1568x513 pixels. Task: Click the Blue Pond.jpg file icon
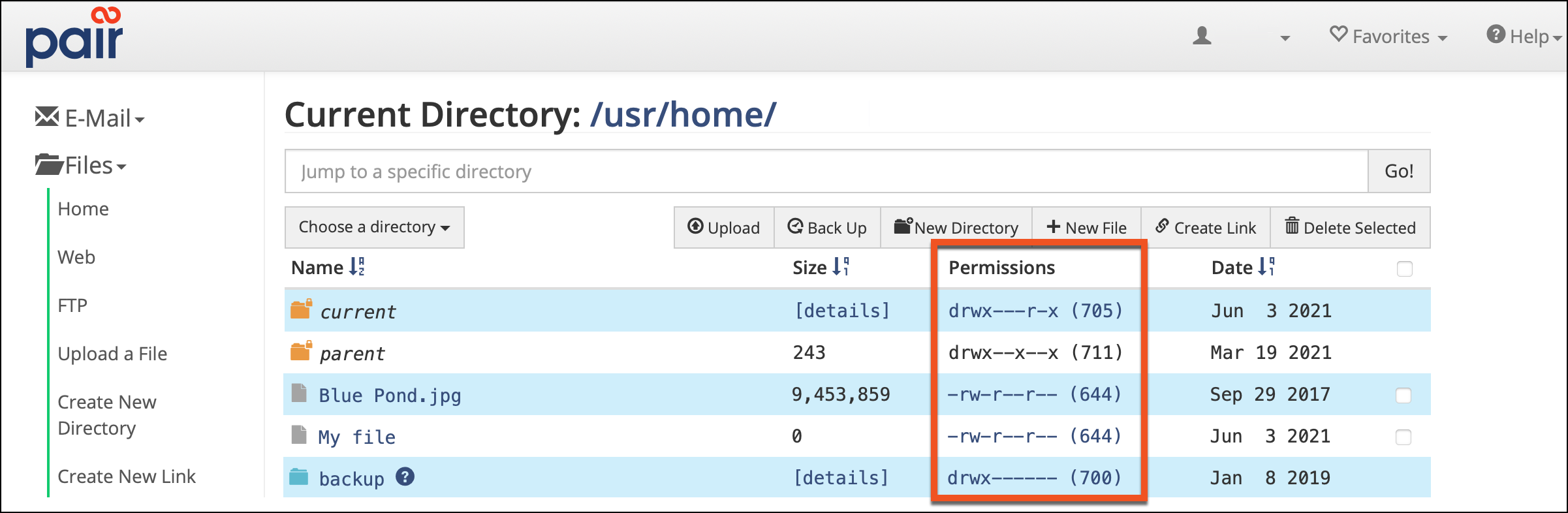(x=299, y=393)
